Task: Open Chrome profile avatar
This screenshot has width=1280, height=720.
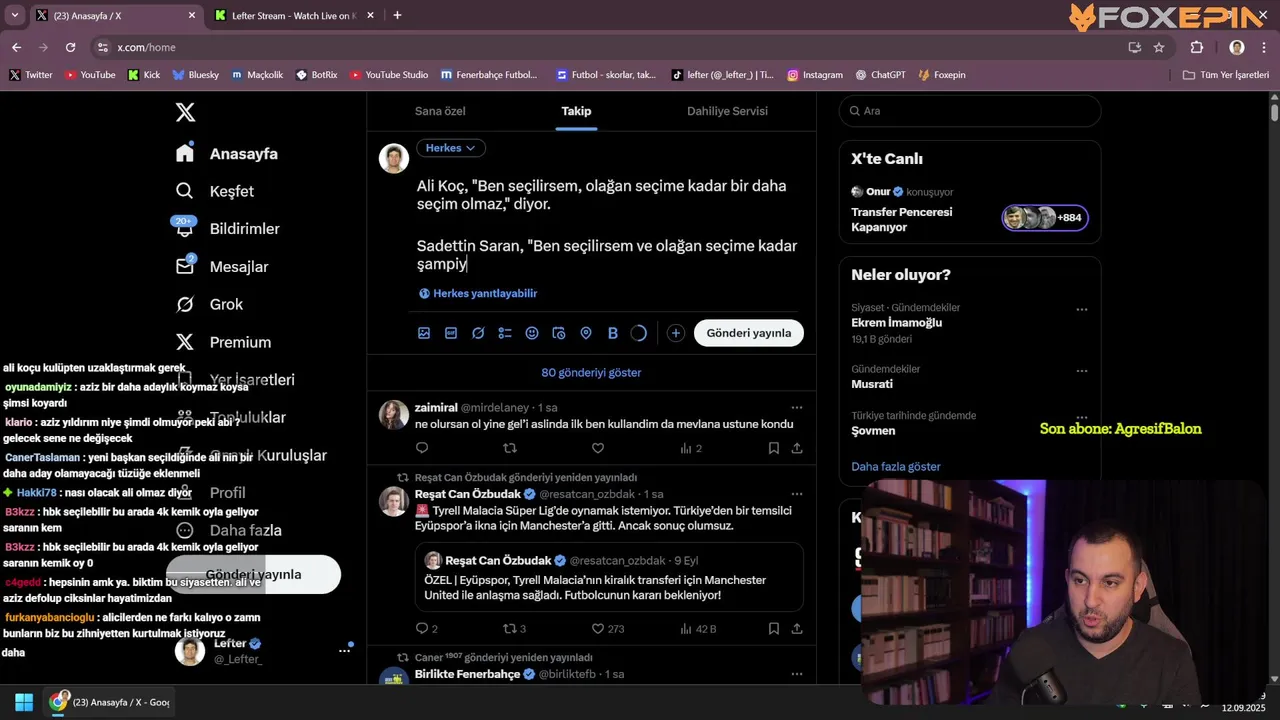Action: tap(1237, 47)
